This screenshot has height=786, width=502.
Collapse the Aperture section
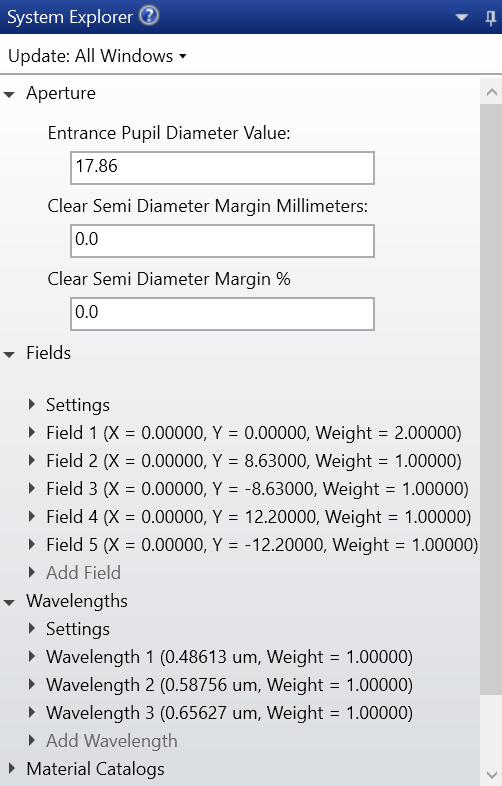(9, 94)
